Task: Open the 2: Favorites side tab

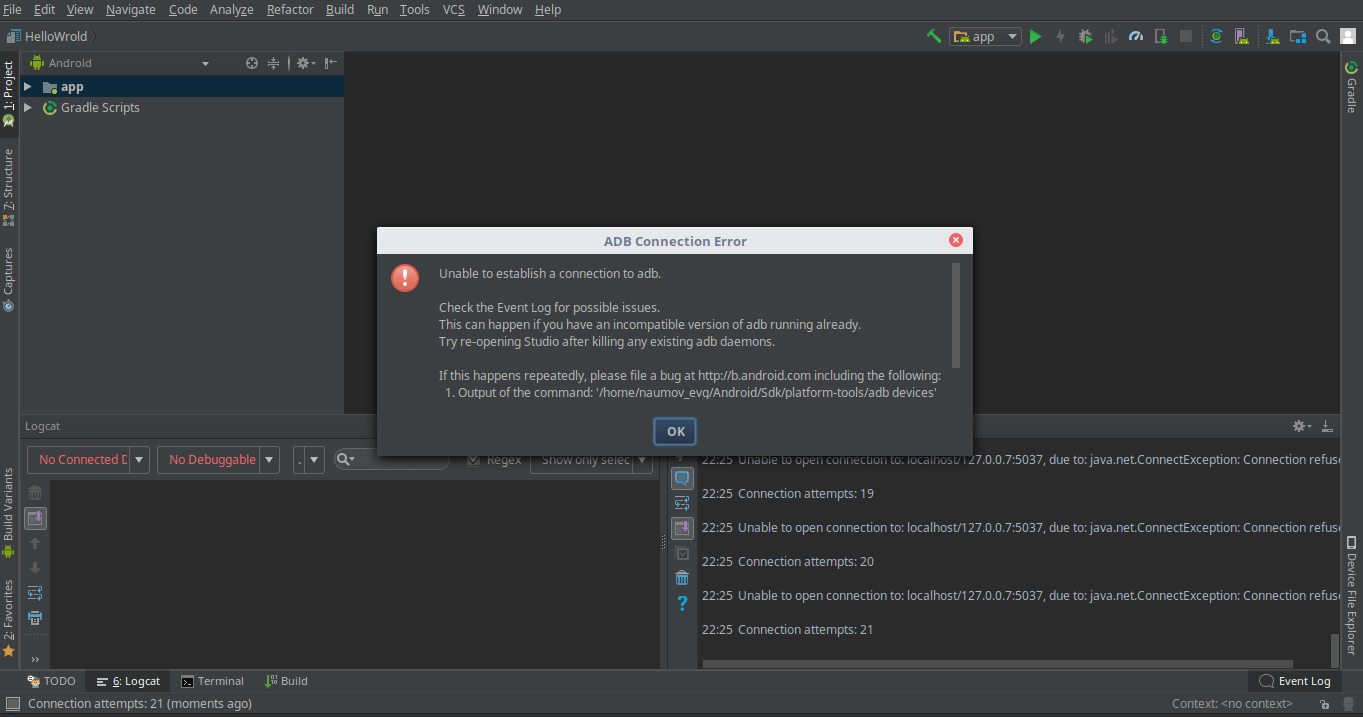Action: 8,617
